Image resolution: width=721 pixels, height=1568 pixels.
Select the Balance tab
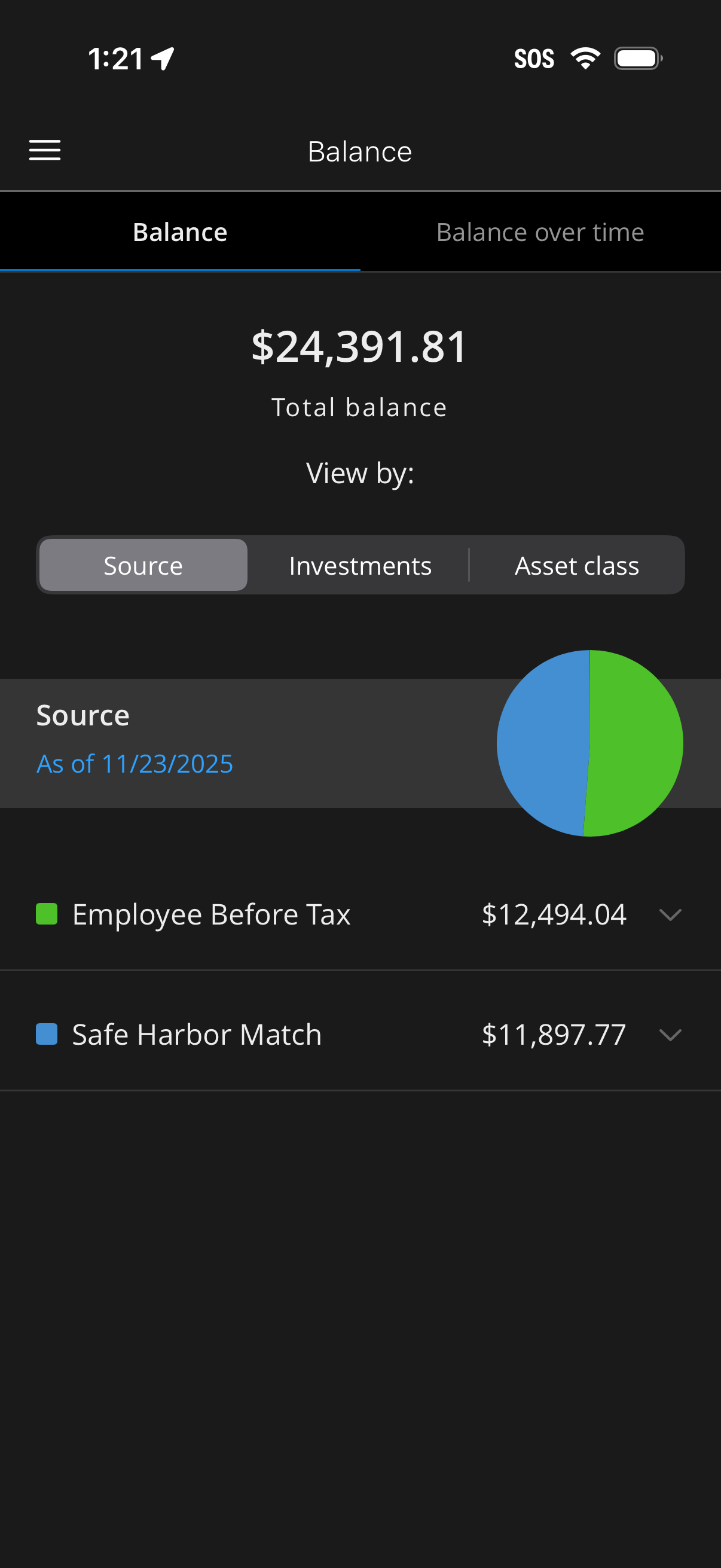[x=180, y=232]
